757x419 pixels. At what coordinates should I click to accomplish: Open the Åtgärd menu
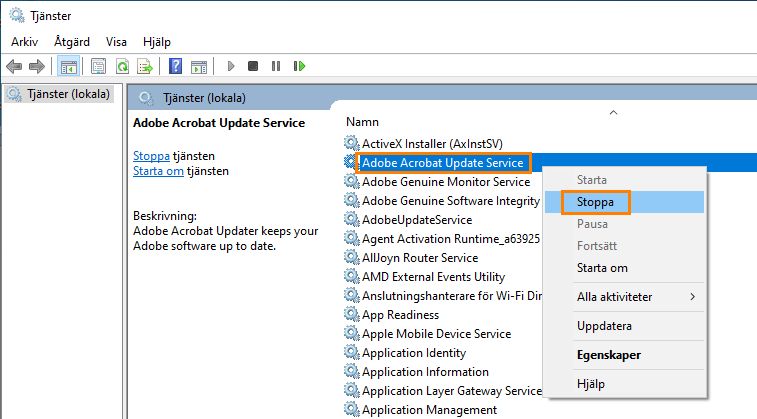click(x=71, y=41)
